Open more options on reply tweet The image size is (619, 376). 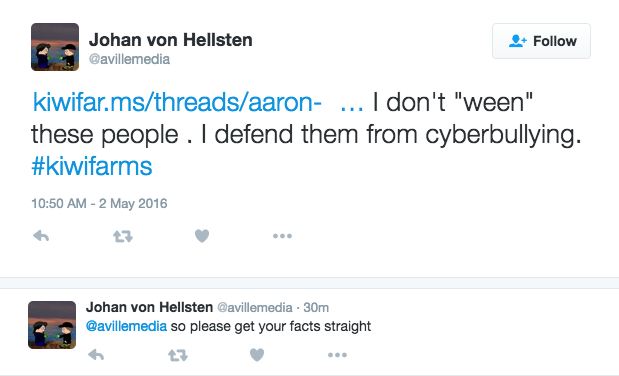click(338, 355)
